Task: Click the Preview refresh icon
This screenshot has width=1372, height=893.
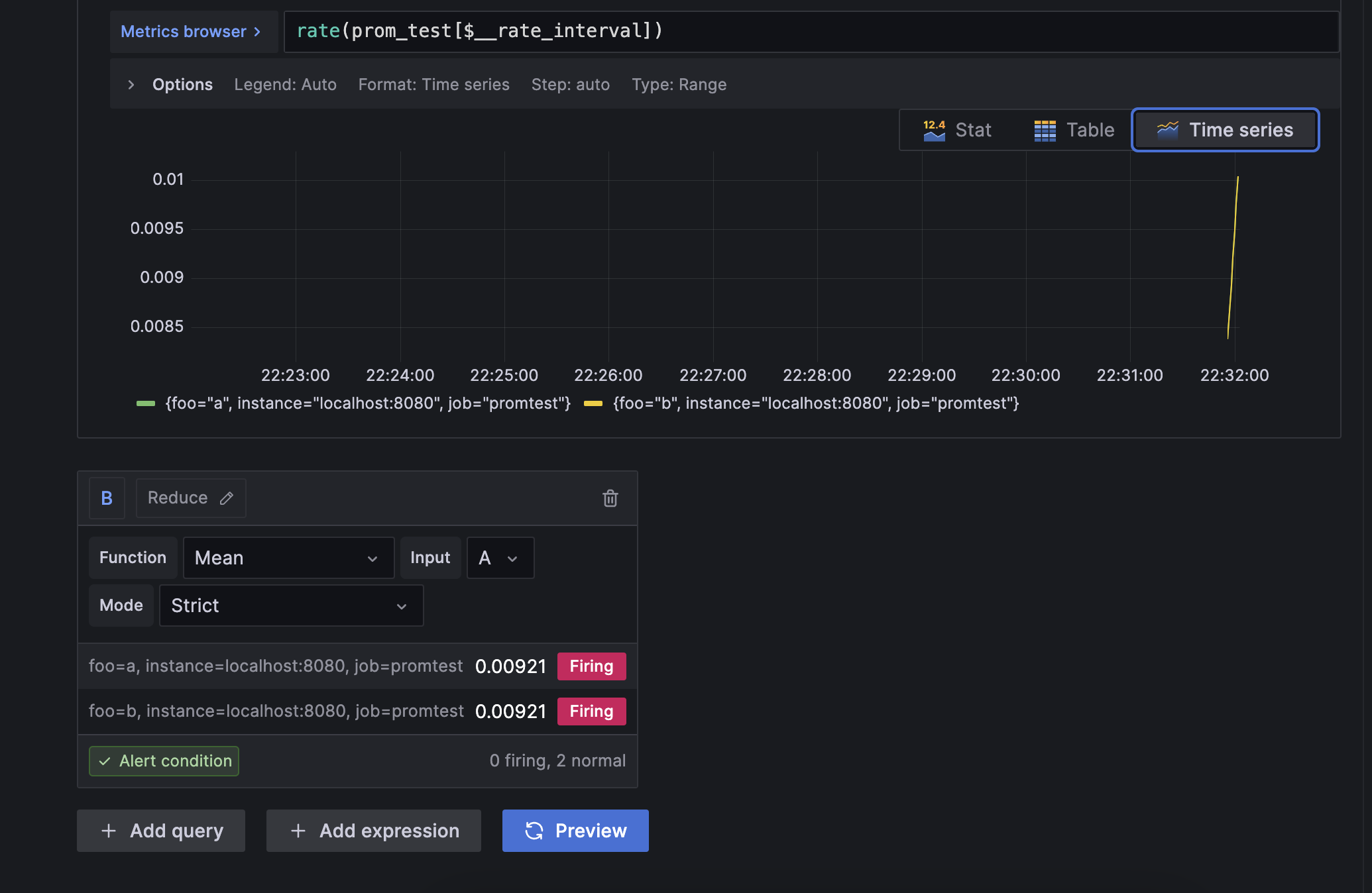Action: click(534, 831)
